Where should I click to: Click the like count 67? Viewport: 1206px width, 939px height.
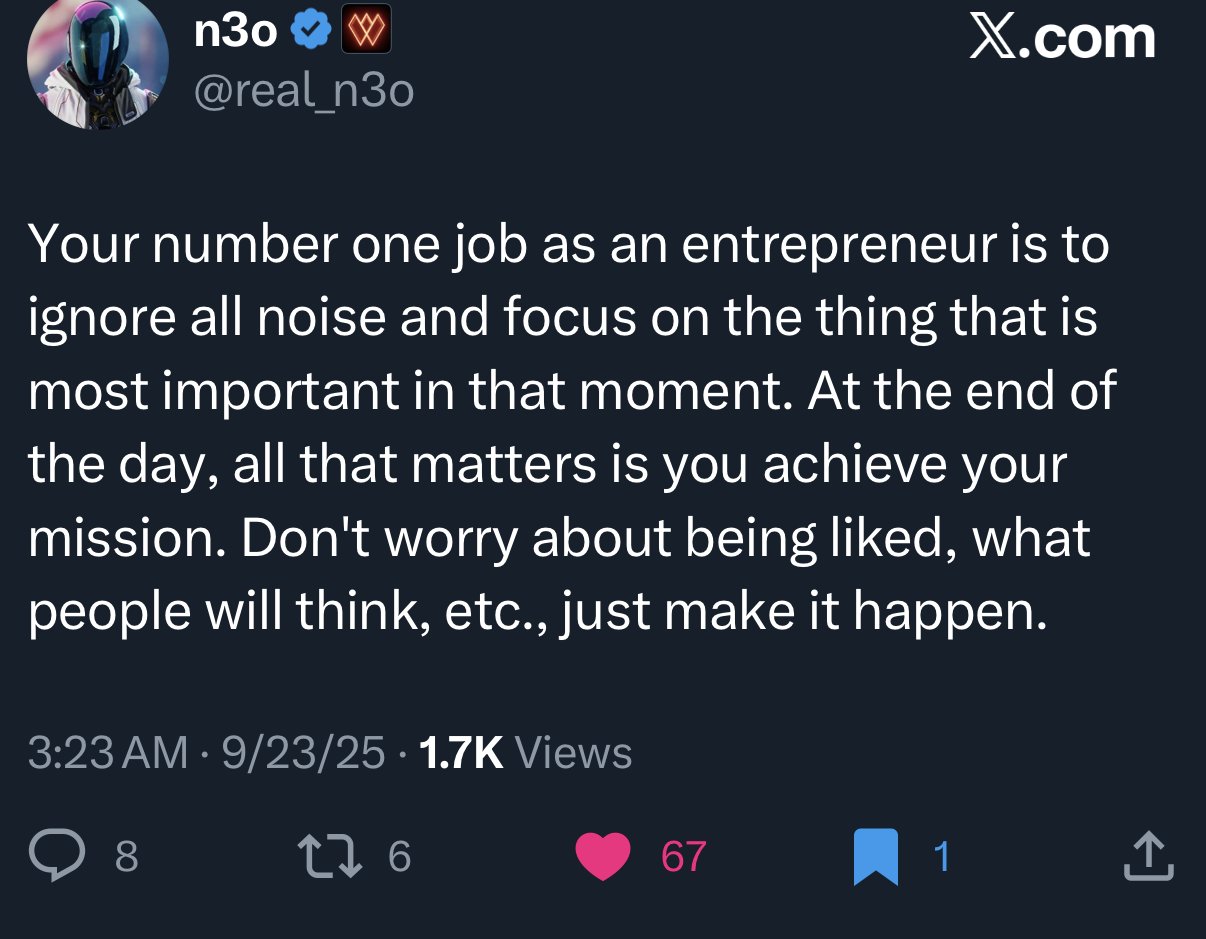click(x=684, y=857)
